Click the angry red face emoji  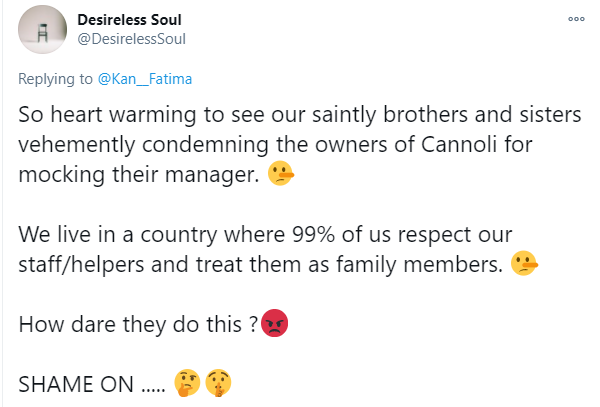pos(273,324)
